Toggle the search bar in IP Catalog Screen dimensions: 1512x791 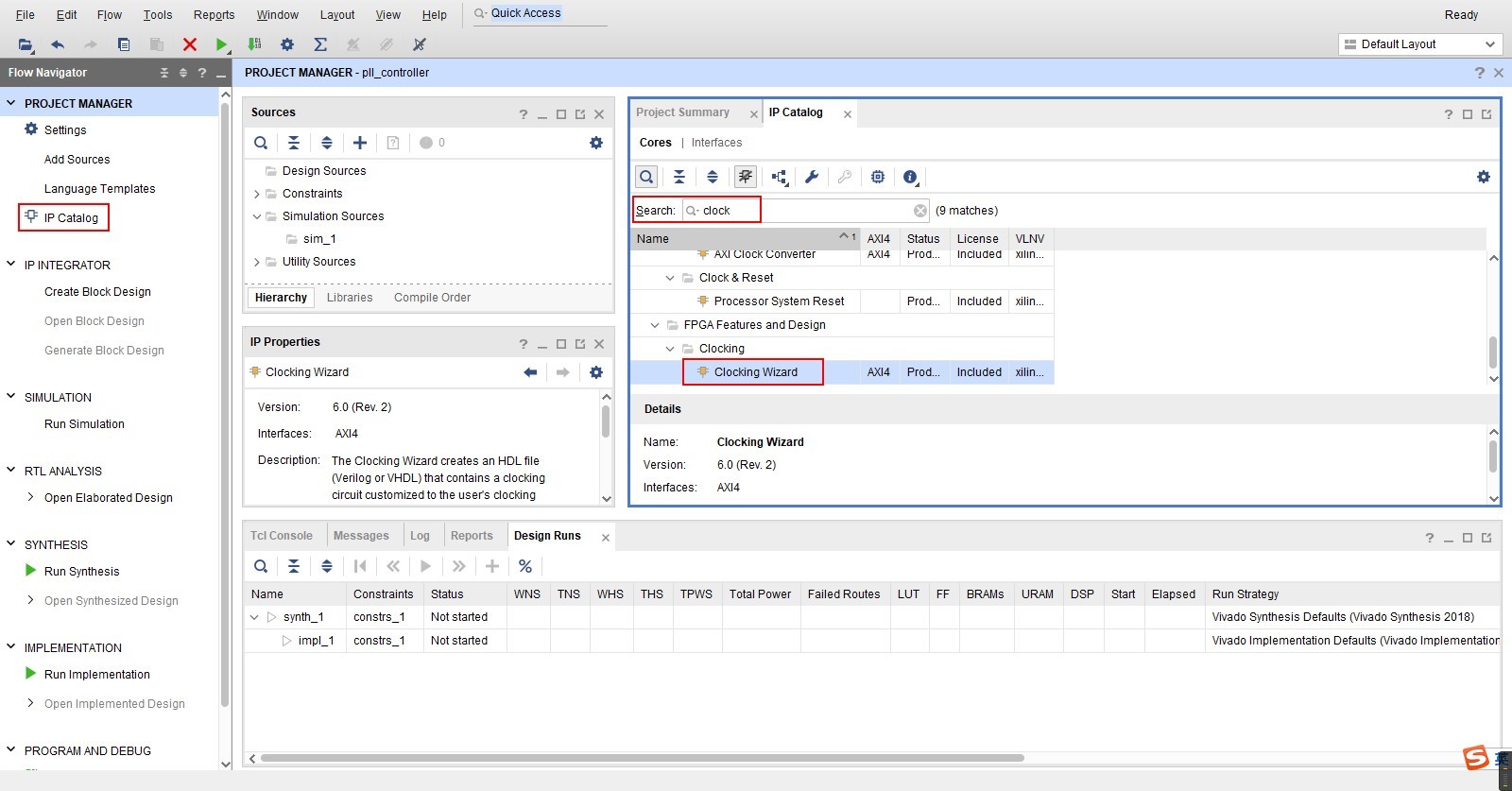coord(646,177)
